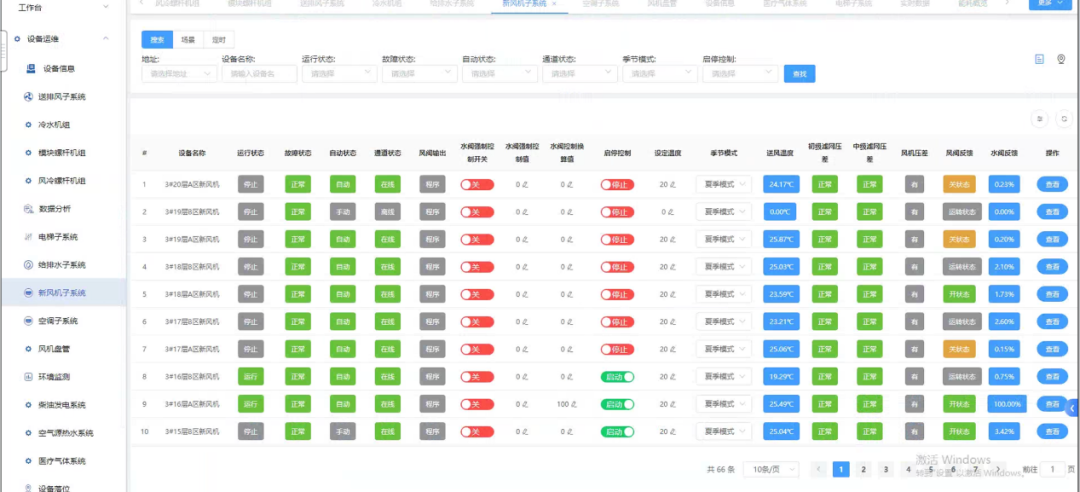
Task: Toggle 水阀强制控制开关 switch in row 5
Action: 477,294
